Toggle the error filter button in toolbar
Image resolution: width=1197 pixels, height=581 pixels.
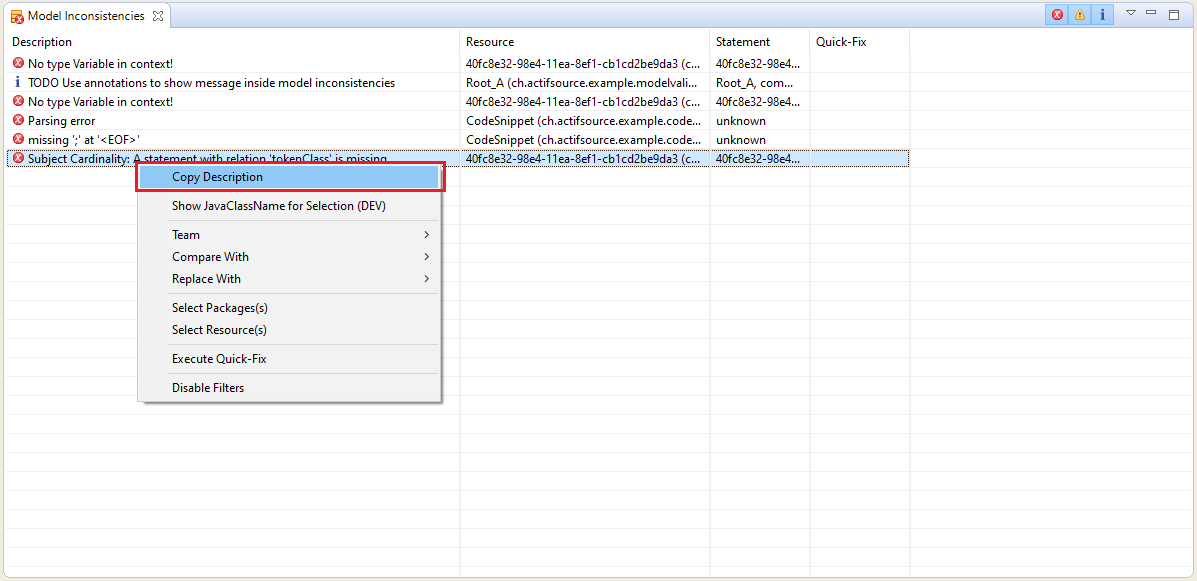tap(1057, 15)
